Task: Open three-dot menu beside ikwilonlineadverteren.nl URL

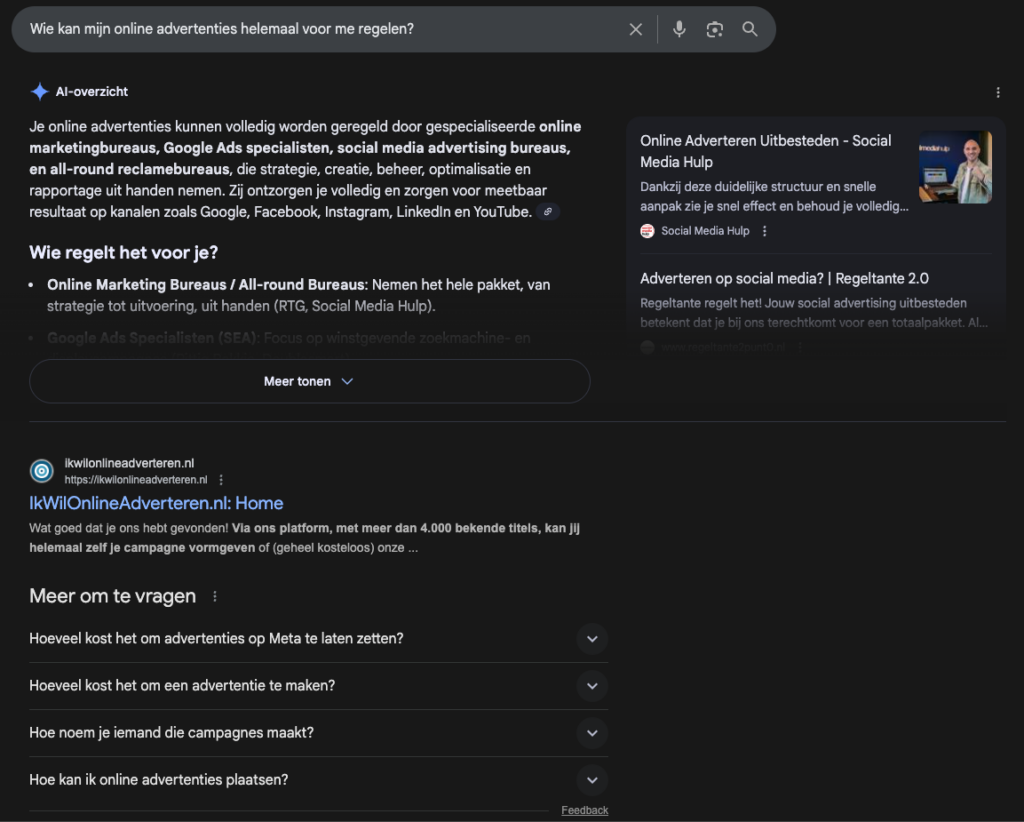Action: pos(221,480)
